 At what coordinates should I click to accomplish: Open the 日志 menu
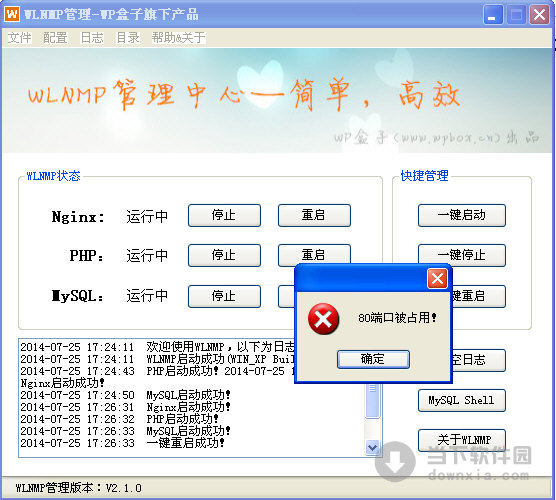click(x=92, y=38)
